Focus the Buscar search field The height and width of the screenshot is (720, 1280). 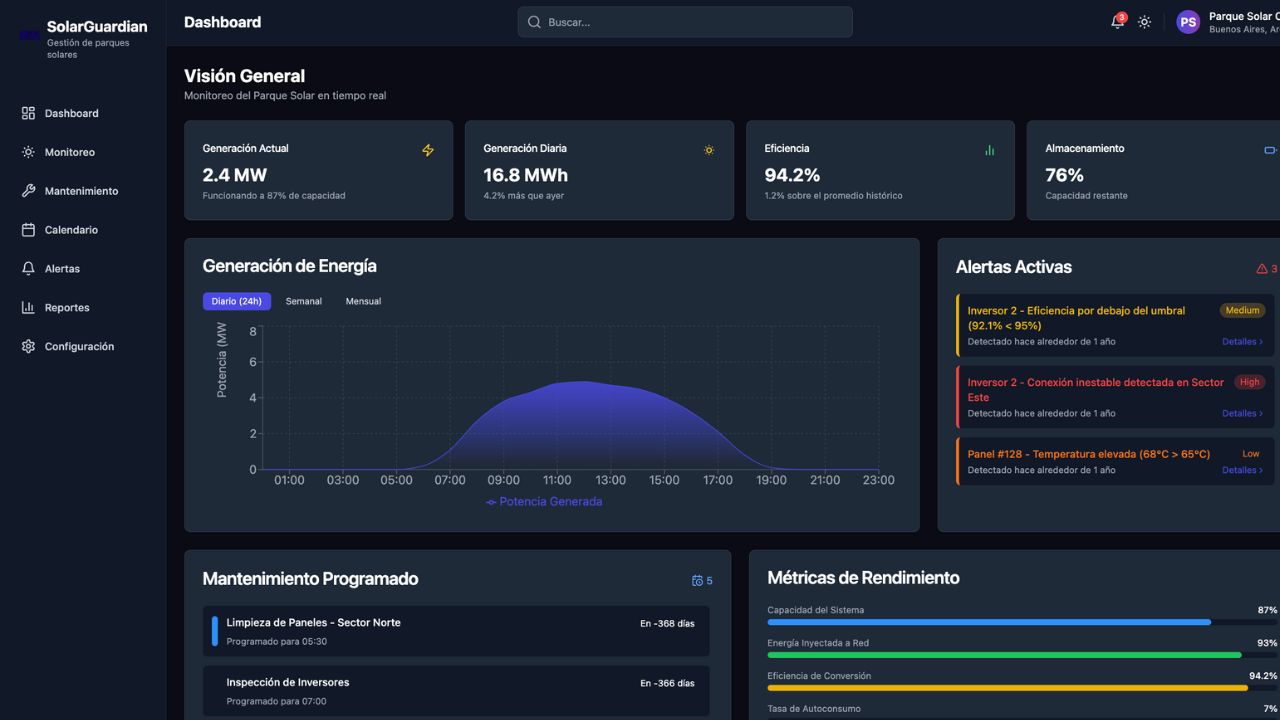[x=685, y=22]
